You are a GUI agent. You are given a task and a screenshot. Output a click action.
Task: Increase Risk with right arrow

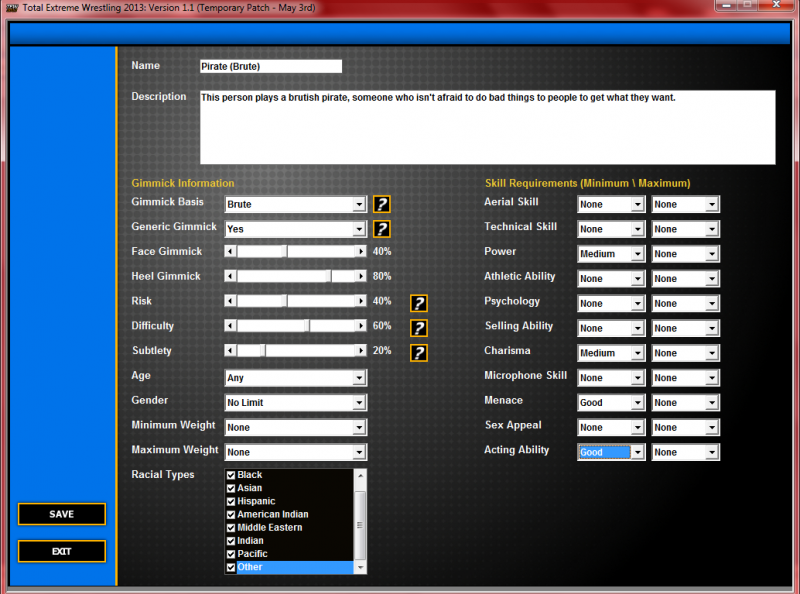(361, 301)
